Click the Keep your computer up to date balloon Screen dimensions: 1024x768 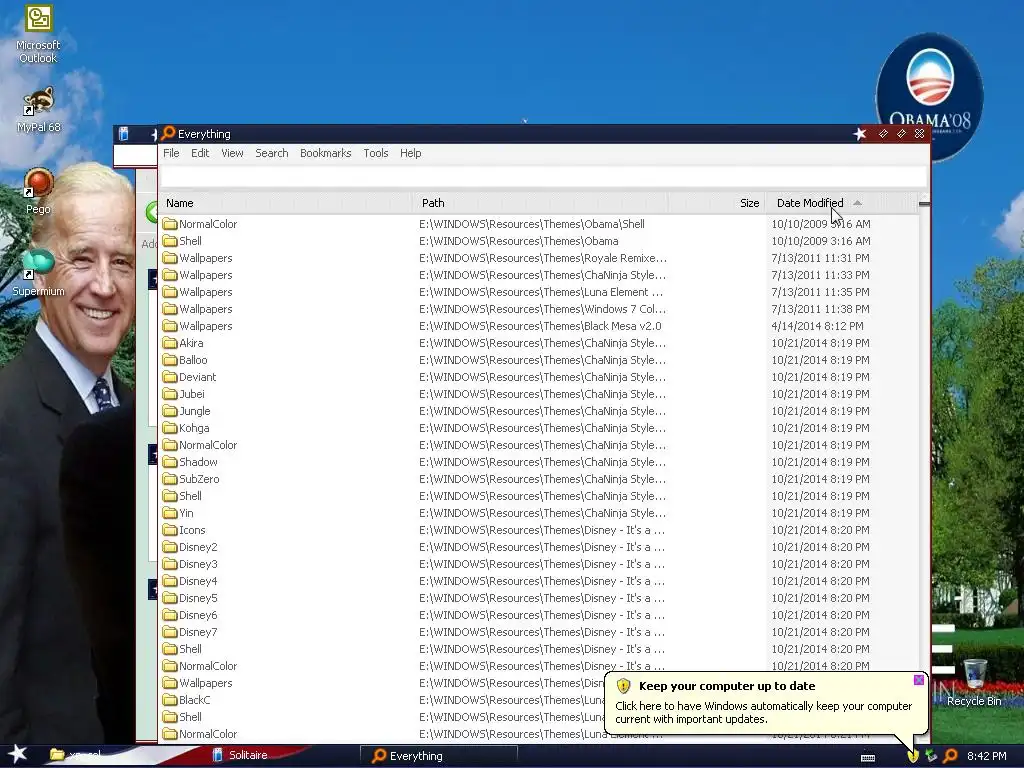(x=765, y=703)
